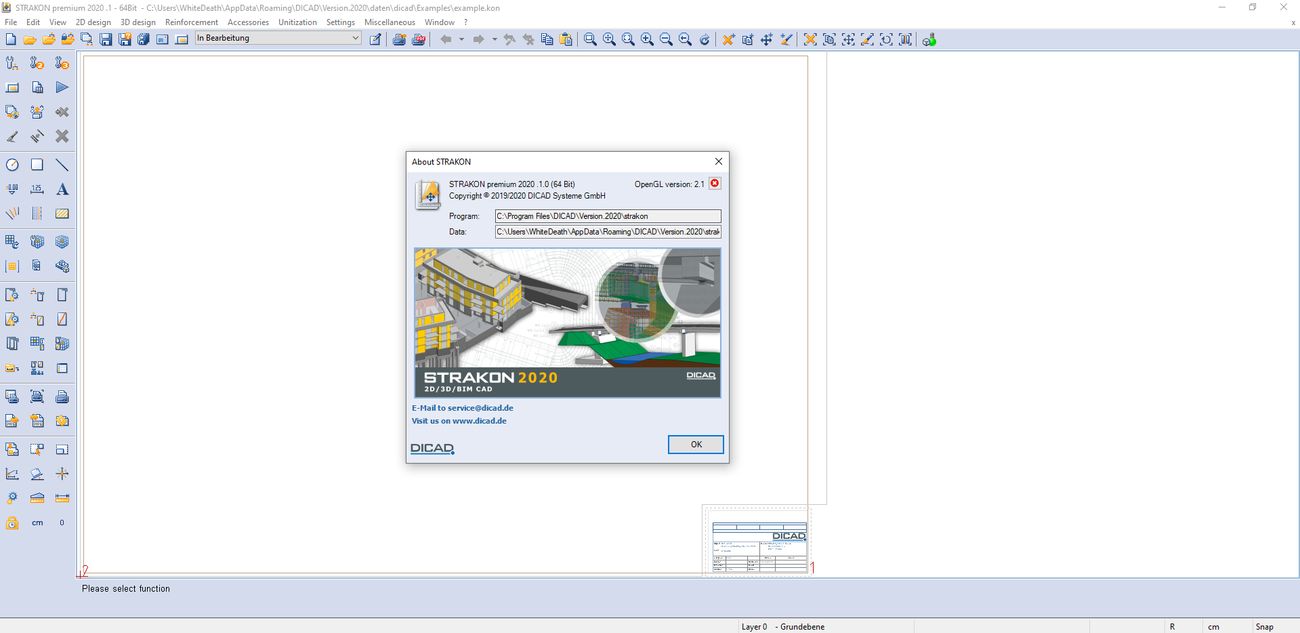
Task: Open the Window menu
Action: tap(439, 22)
